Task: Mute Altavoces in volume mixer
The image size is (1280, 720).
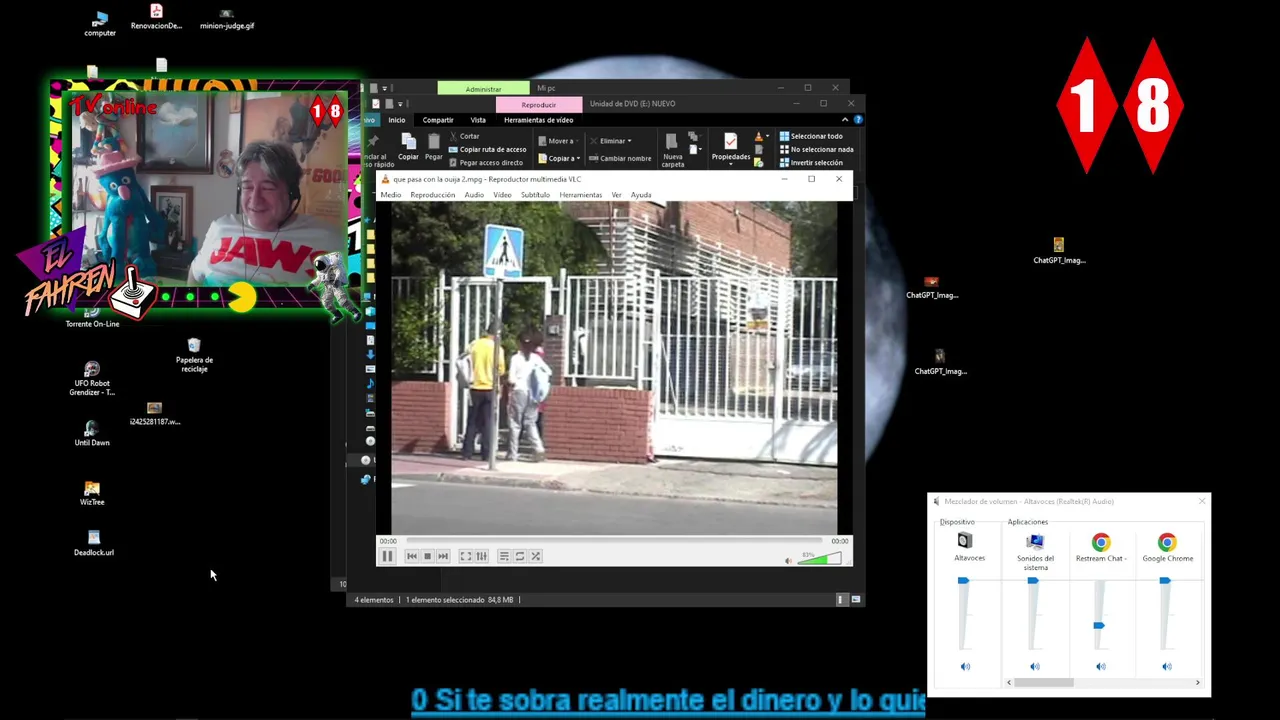Action: pos(965,666)
